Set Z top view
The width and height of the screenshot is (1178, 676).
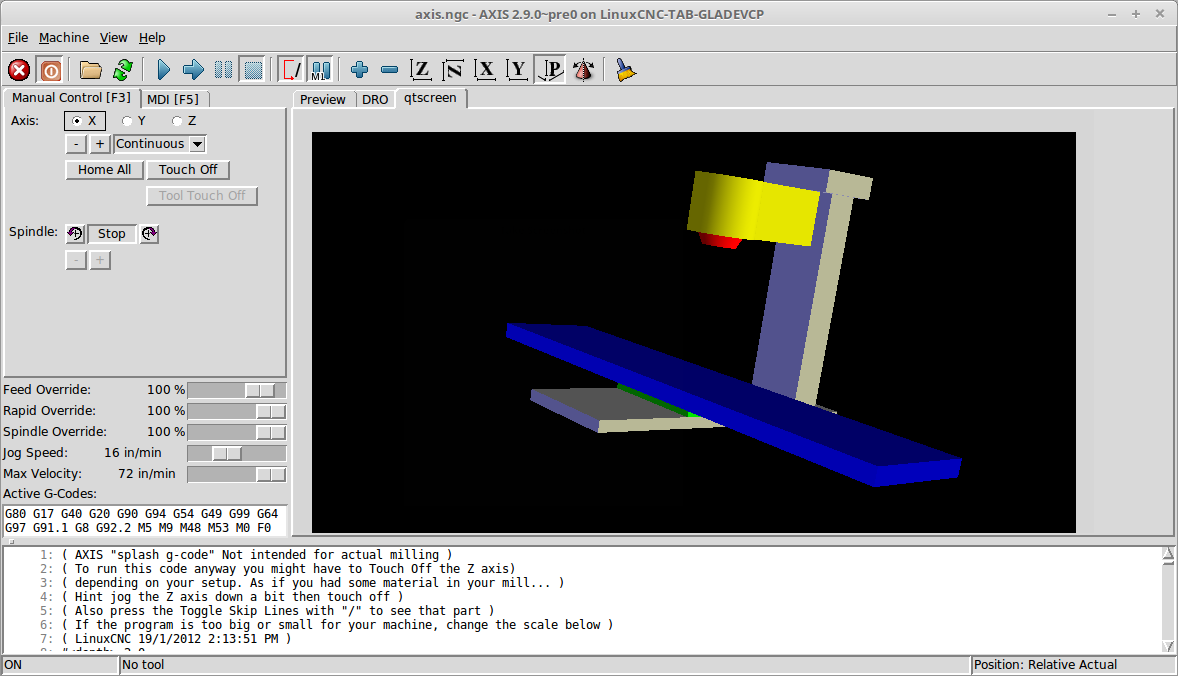tap(421, 70)
